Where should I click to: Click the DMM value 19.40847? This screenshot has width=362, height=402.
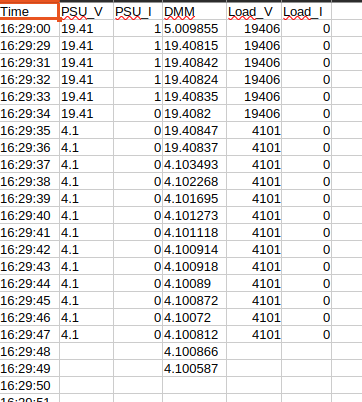195,131
